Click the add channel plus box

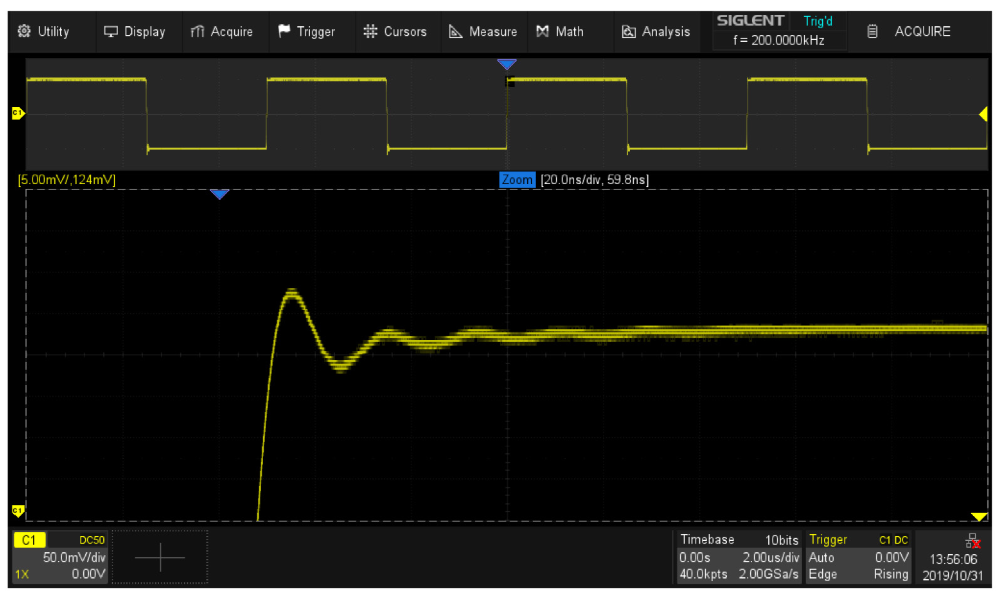click(x=160, y=557)
